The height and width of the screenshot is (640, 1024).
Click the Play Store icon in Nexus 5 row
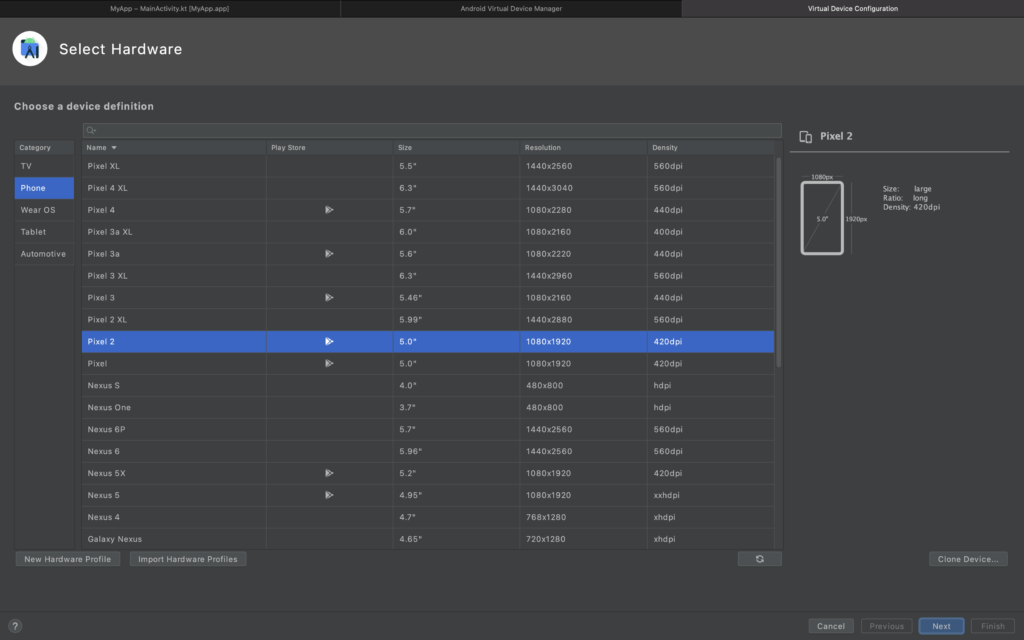[x=329, y=495]
